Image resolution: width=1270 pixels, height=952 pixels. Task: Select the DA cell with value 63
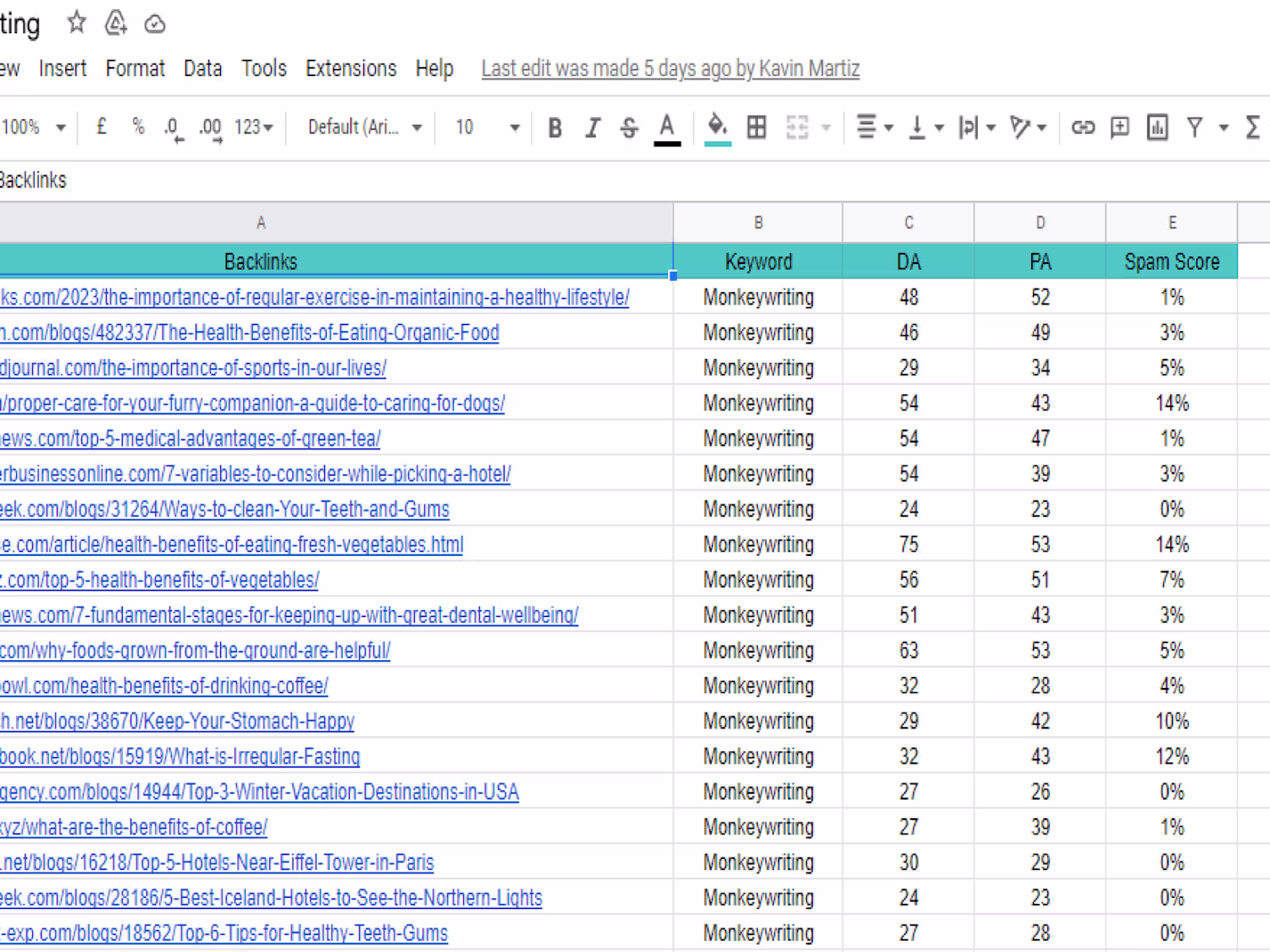(x=908, y=651)
